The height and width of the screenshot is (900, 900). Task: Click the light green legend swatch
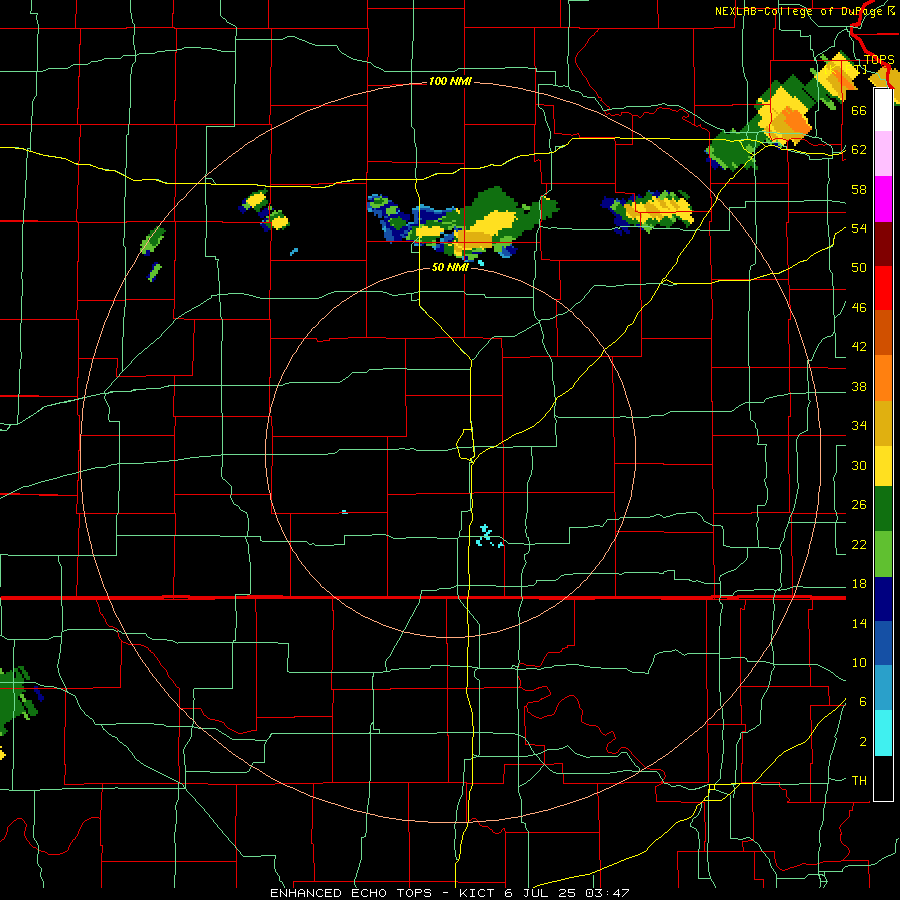click(x=883, y=554)
